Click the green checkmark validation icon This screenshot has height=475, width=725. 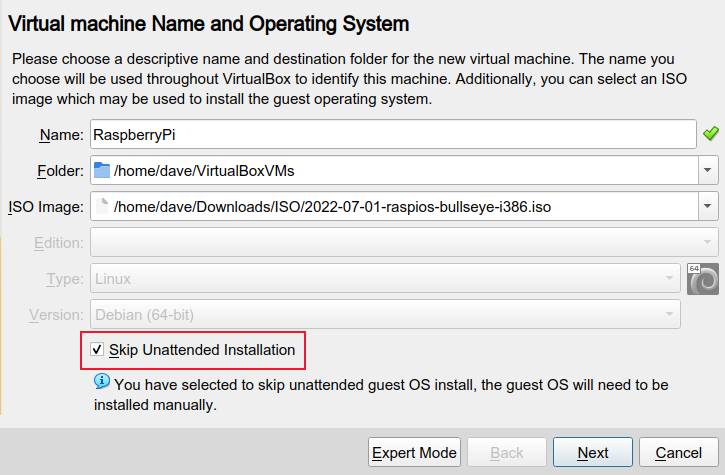711,134
